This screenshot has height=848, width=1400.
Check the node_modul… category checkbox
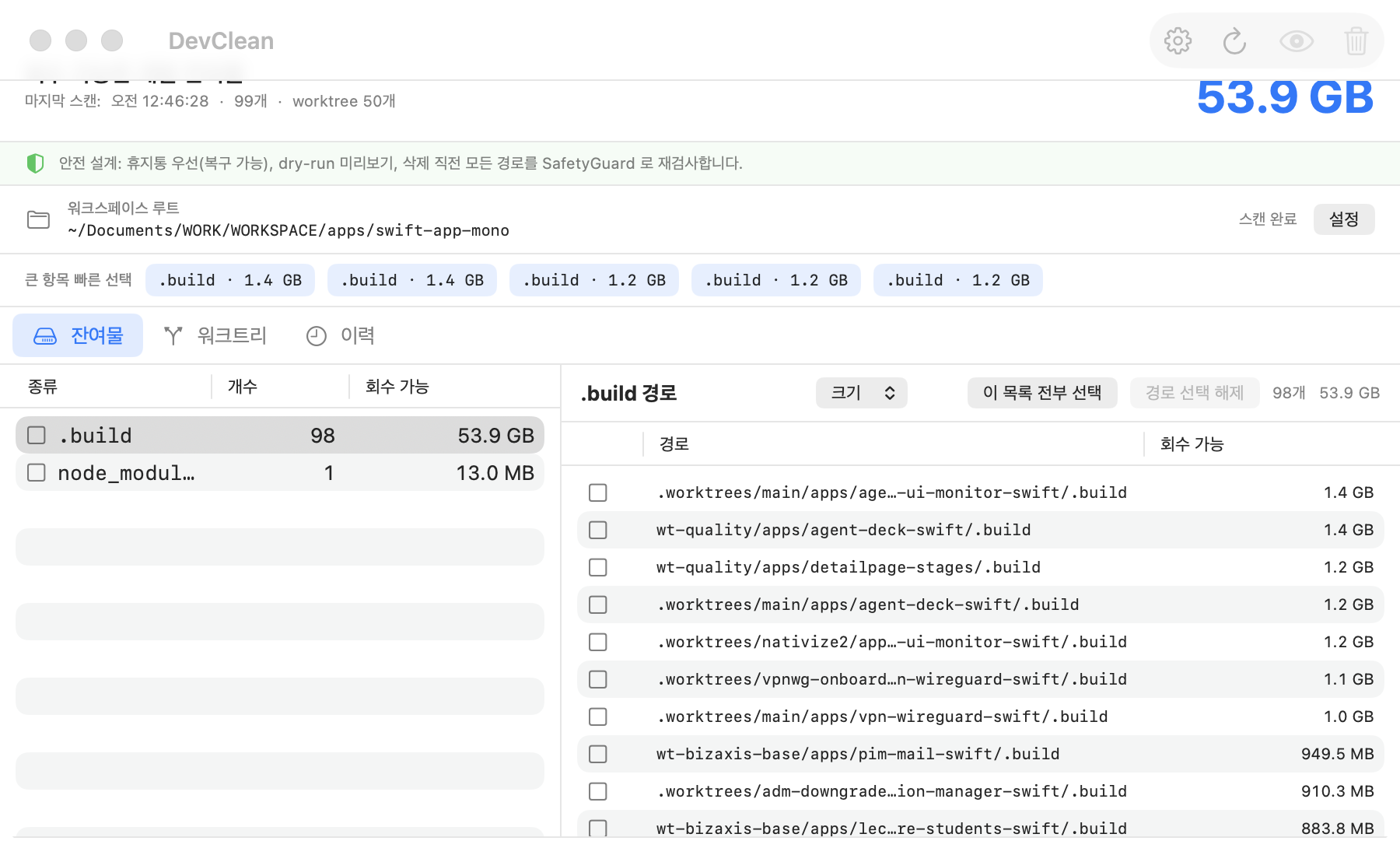pyautogui.click(x=37, y=472)
